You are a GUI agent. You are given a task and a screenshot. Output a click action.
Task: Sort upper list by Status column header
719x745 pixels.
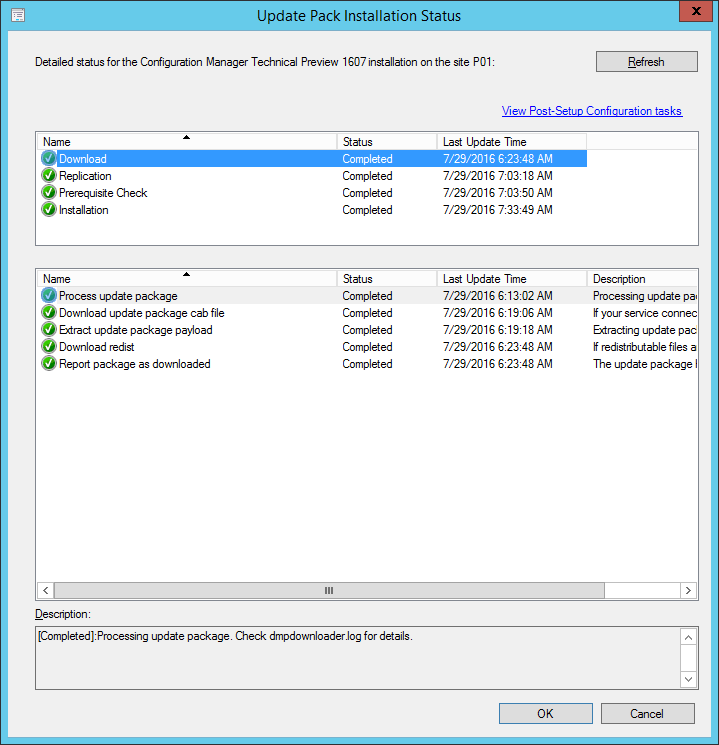387,142
